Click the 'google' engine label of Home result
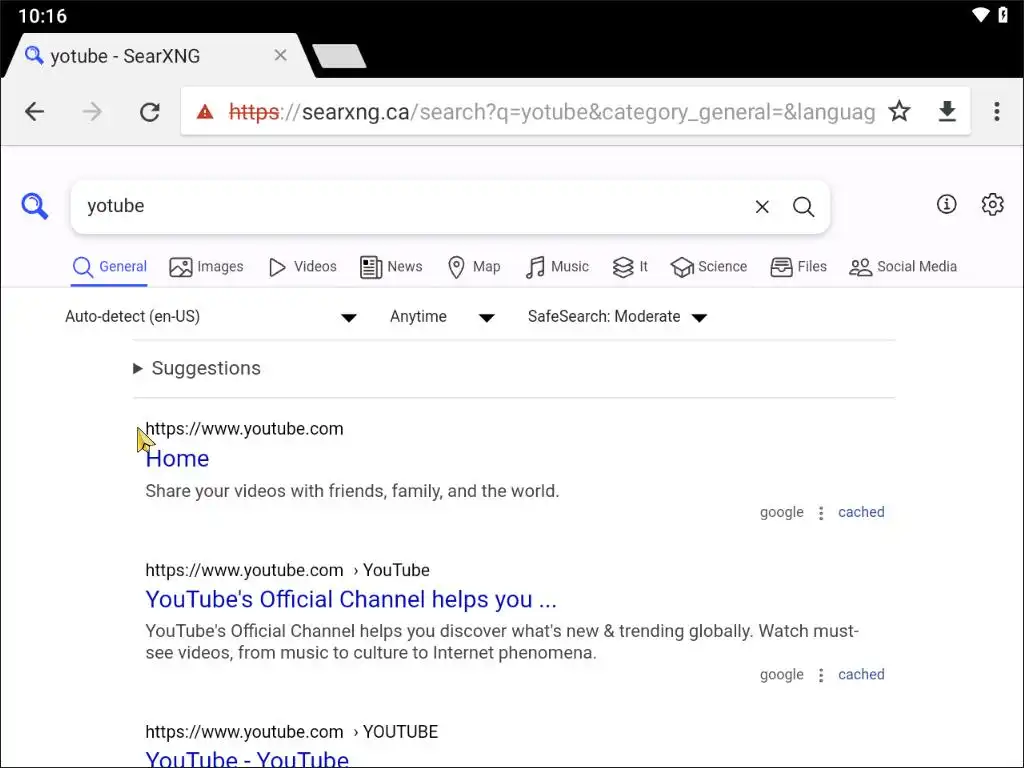Viewport: 1024px width, 768px height. pyautogui.click(x=781, y=513)
